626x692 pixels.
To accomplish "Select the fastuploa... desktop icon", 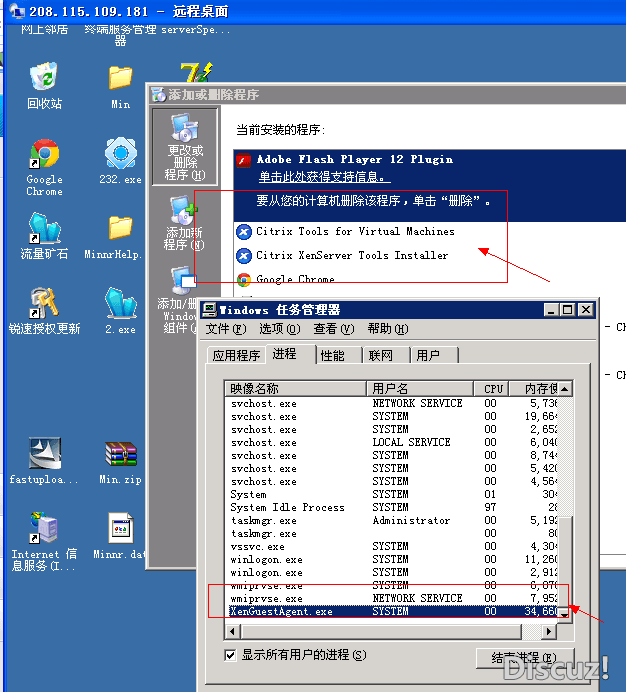I will (45, 453).
